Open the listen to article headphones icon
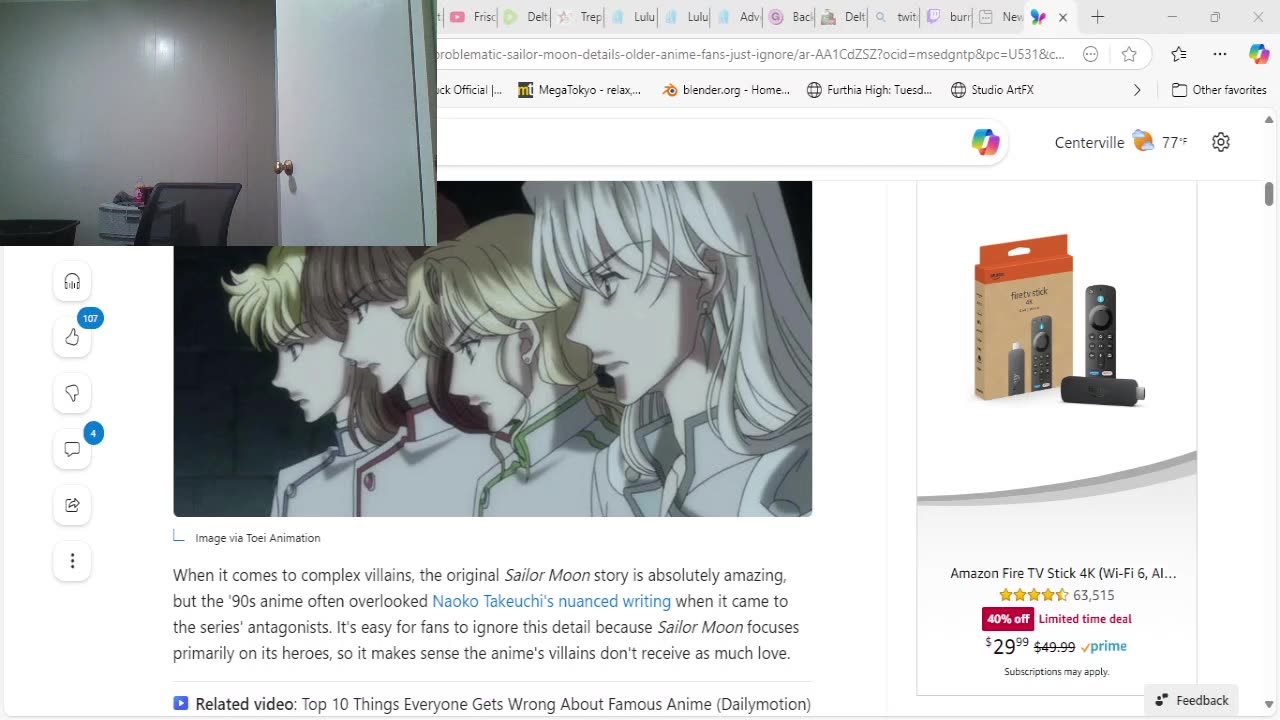This screenshot has width=1280, height=720. point(72,282)
